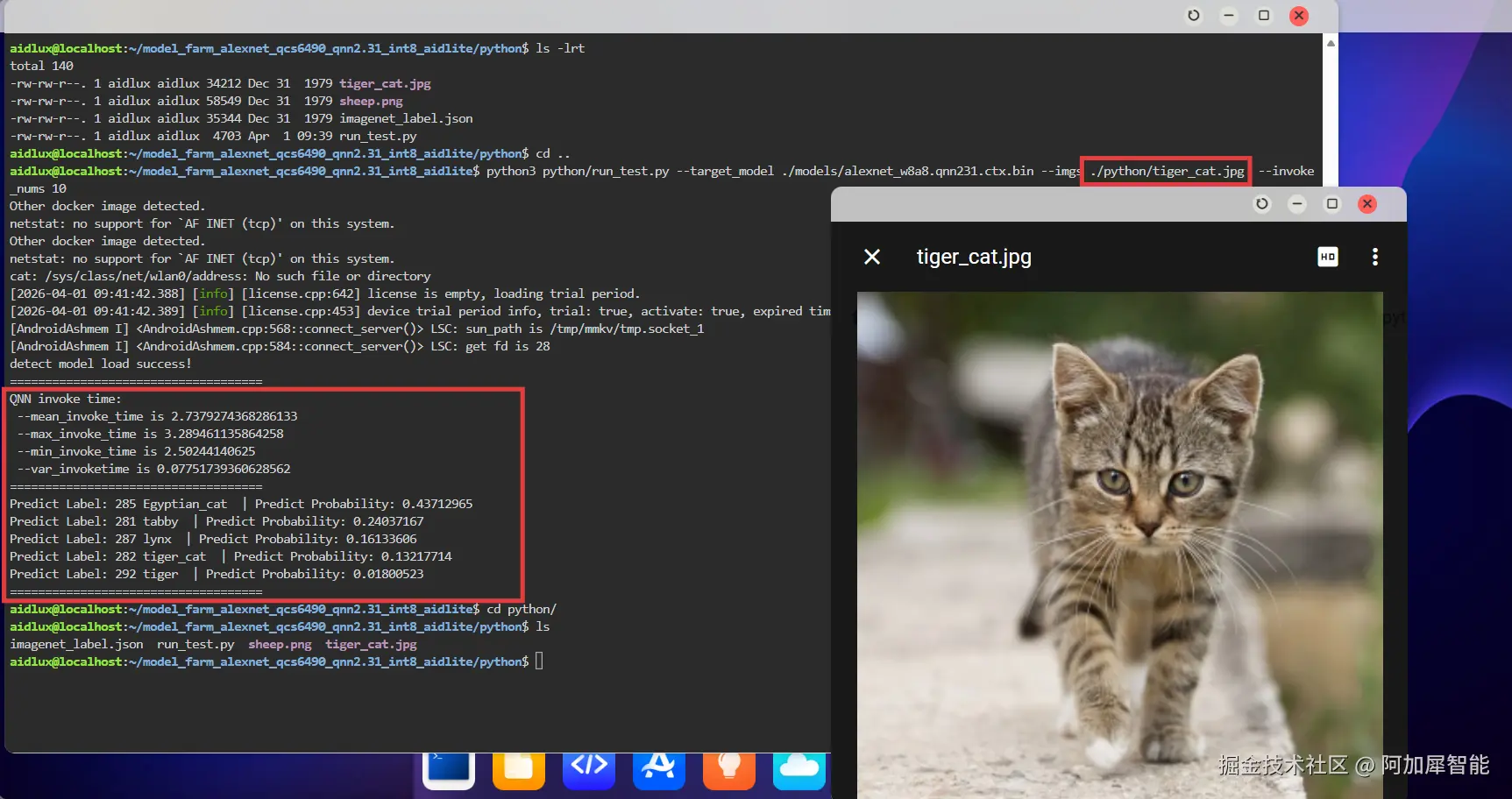Click the ./python/tiger_cat.jpg argument

point(1167,171)
